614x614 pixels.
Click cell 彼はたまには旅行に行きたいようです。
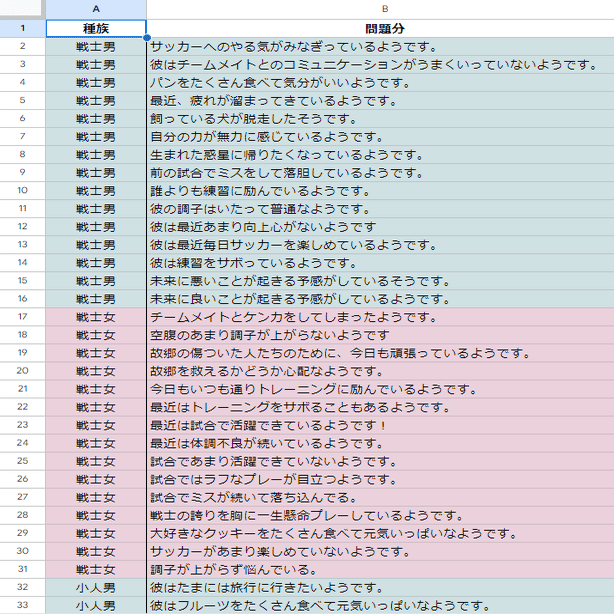pos(380,587)
